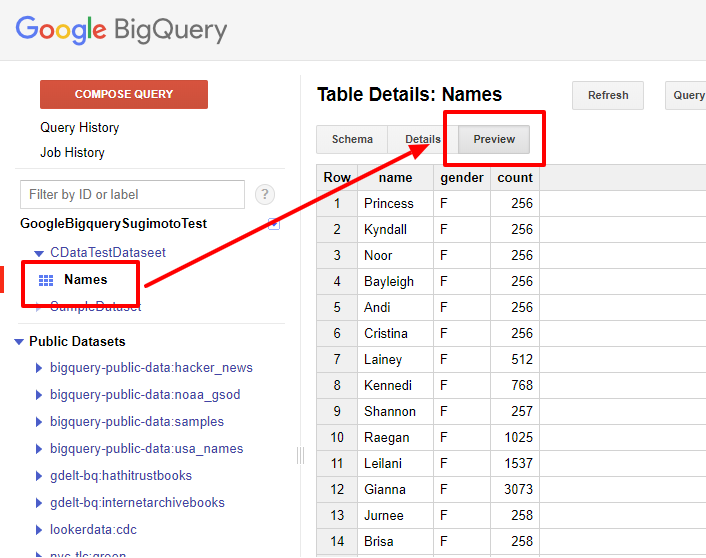706x558 pixels.
Task: Switch to the Details tab
Action: point(423,140)
